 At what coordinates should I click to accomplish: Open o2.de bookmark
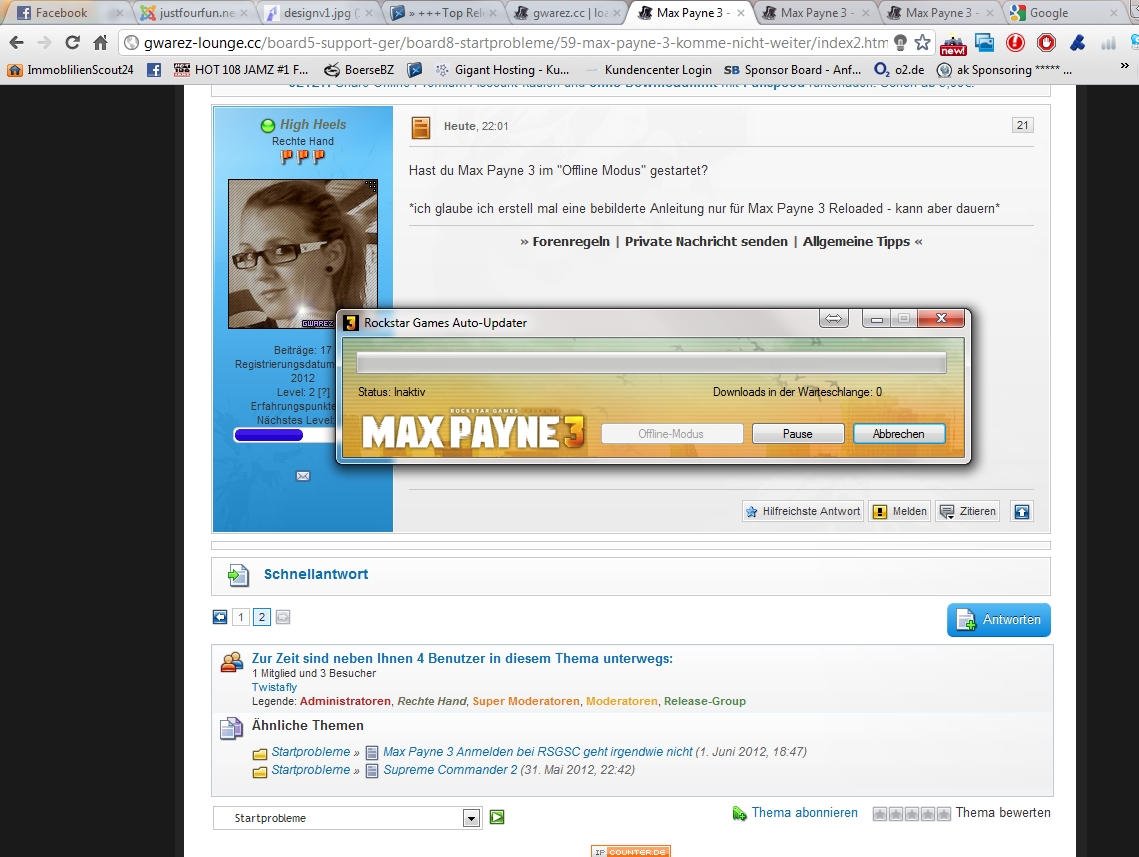[x=899, y=70]
